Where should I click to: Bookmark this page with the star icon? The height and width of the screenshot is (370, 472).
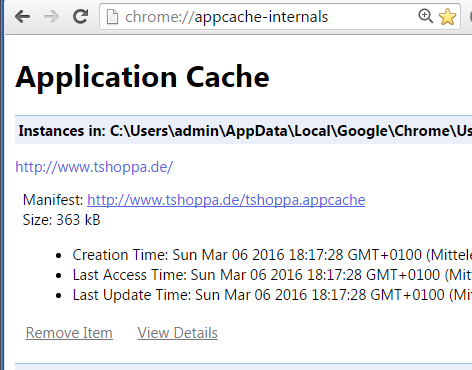point(447,17)
